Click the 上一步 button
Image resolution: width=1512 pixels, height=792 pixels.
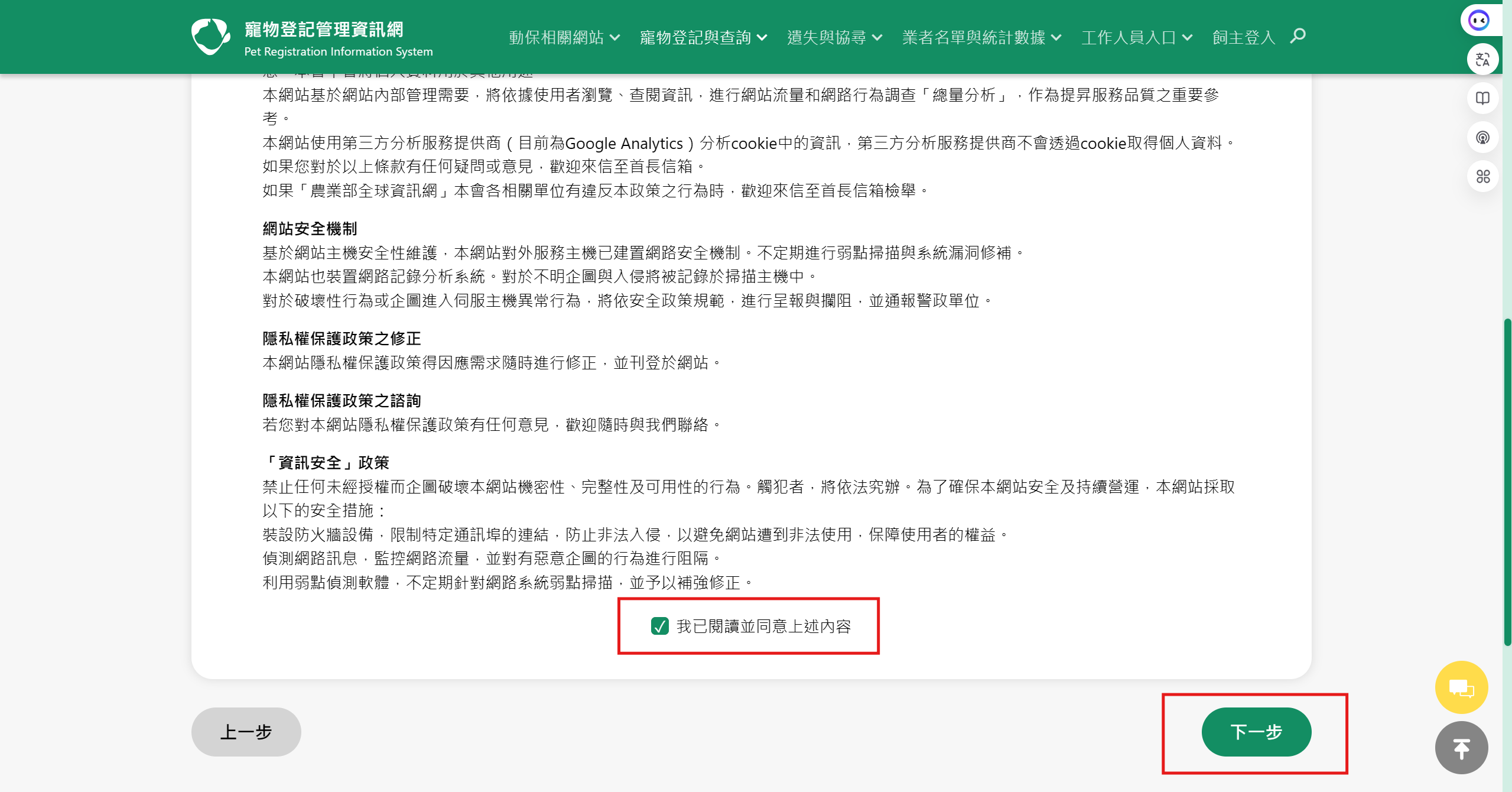click(246, 732)
